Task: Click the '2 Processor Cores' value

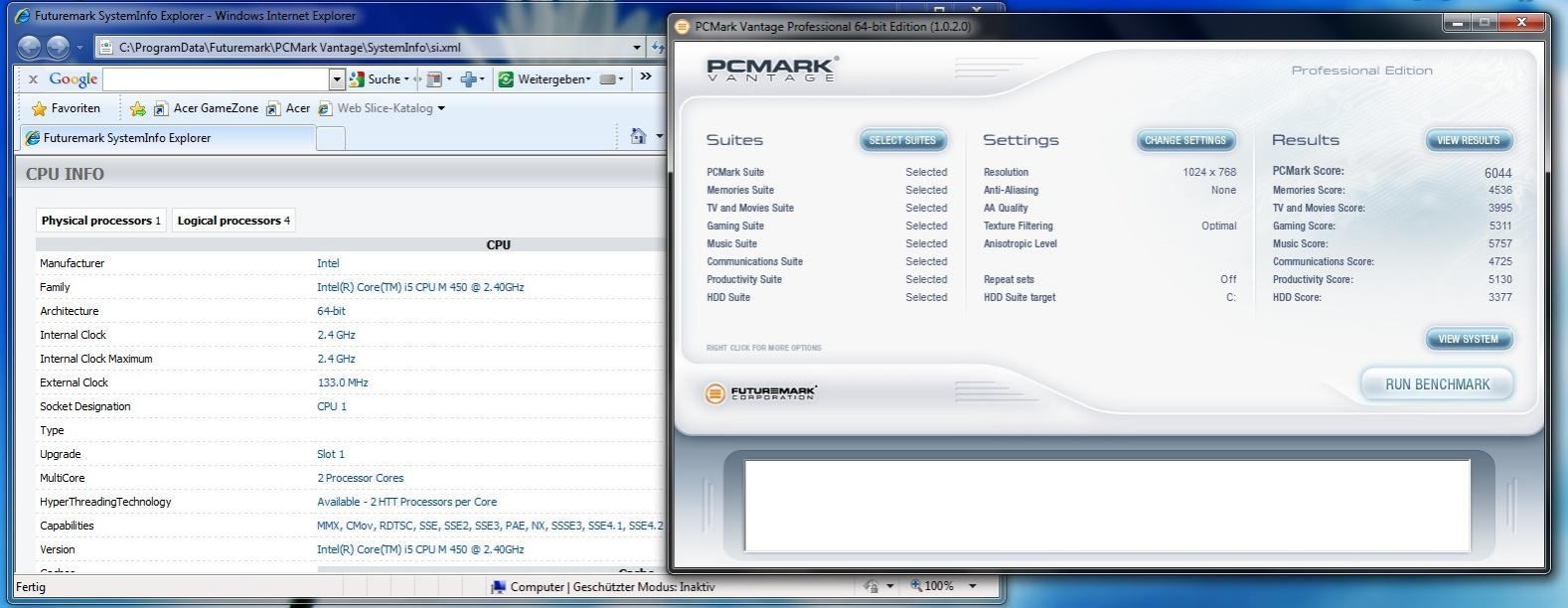Action: 360,478
